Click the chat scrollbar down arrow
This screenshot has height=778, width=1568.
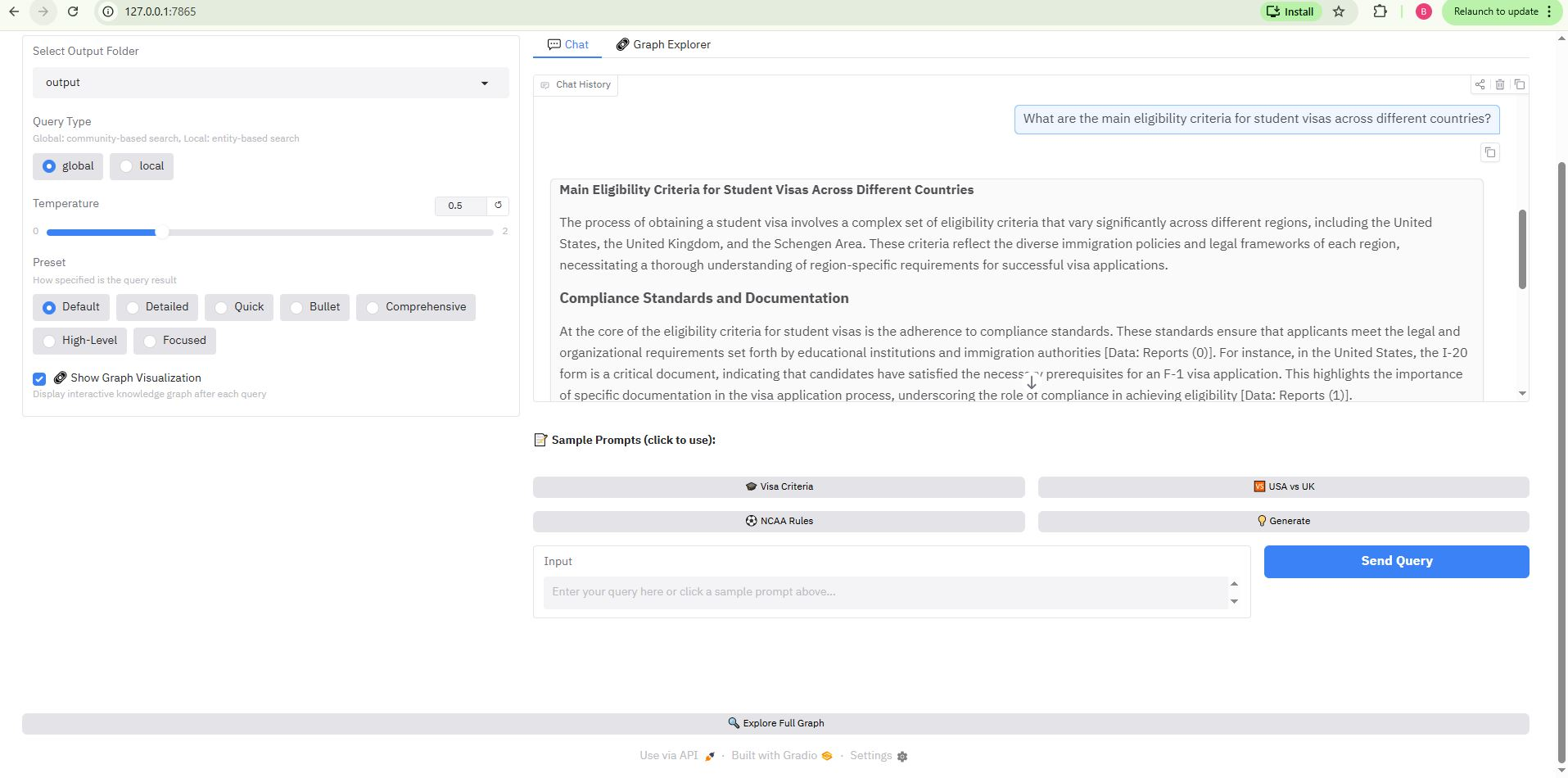point(1522,394)
